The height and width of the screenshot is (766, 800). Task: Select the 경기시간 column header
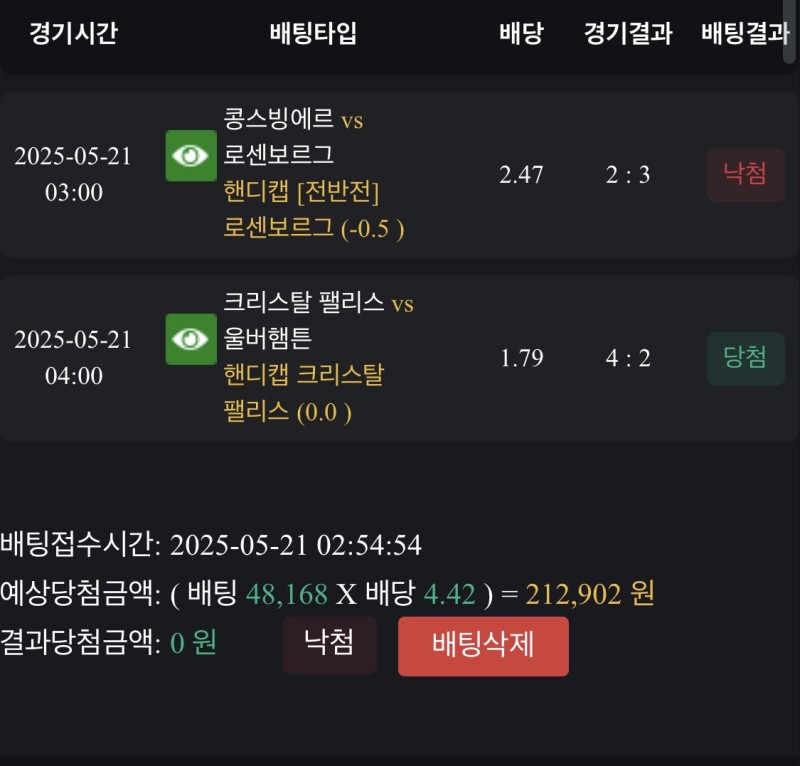click(73, 33)
